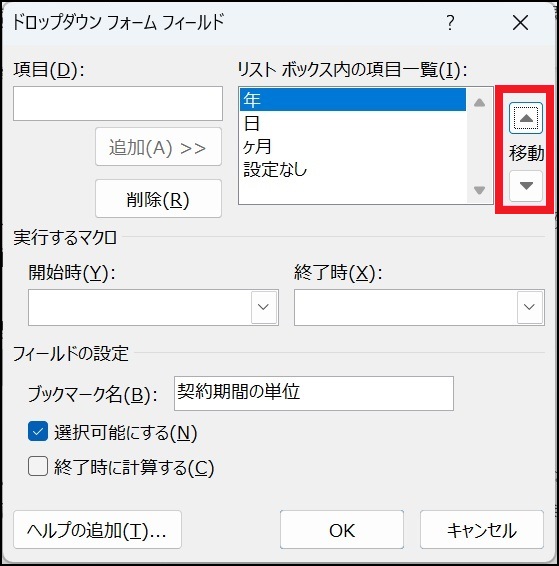Select 設定なし in the list box
Screen dimensions: 559x566
[353, 169]
